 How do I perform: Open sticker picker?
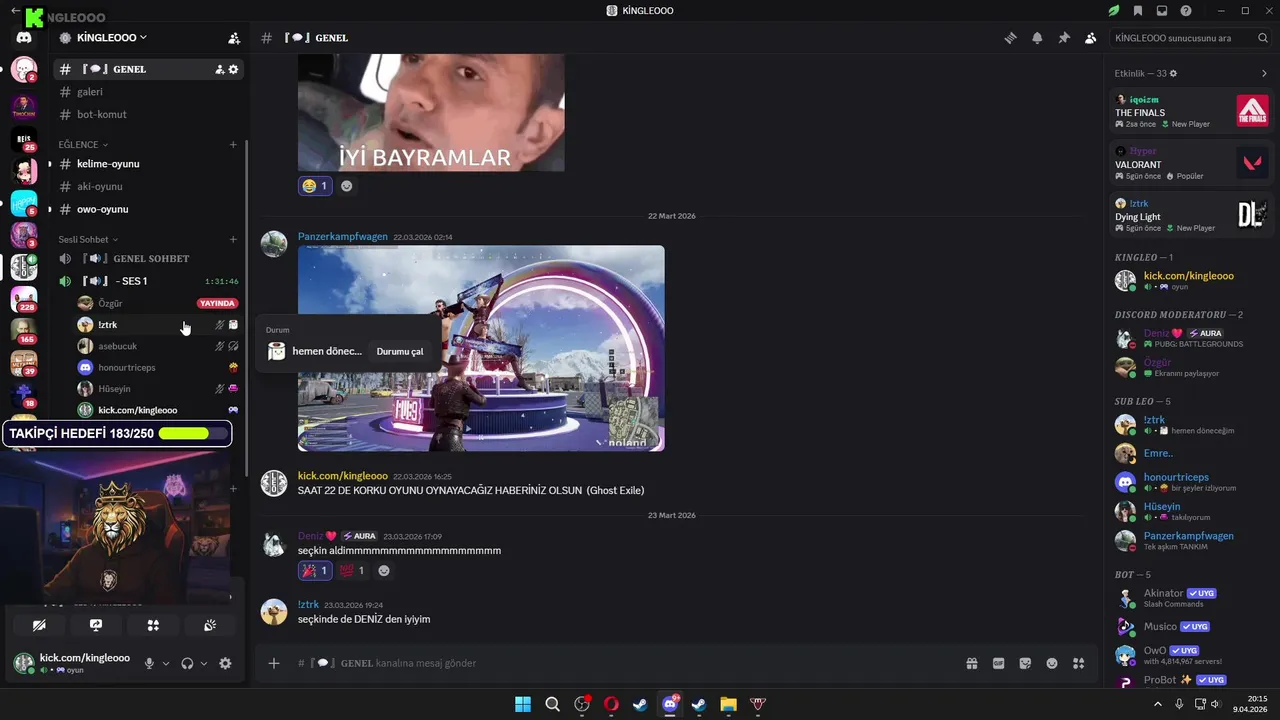(1025, 663)
